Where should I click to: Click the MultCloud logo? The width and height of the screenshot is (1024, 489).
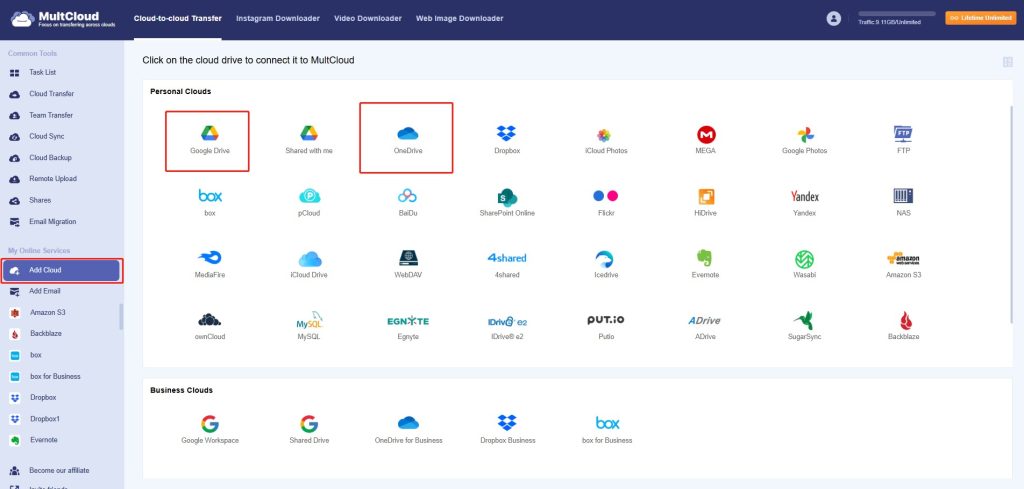[63, 18]
